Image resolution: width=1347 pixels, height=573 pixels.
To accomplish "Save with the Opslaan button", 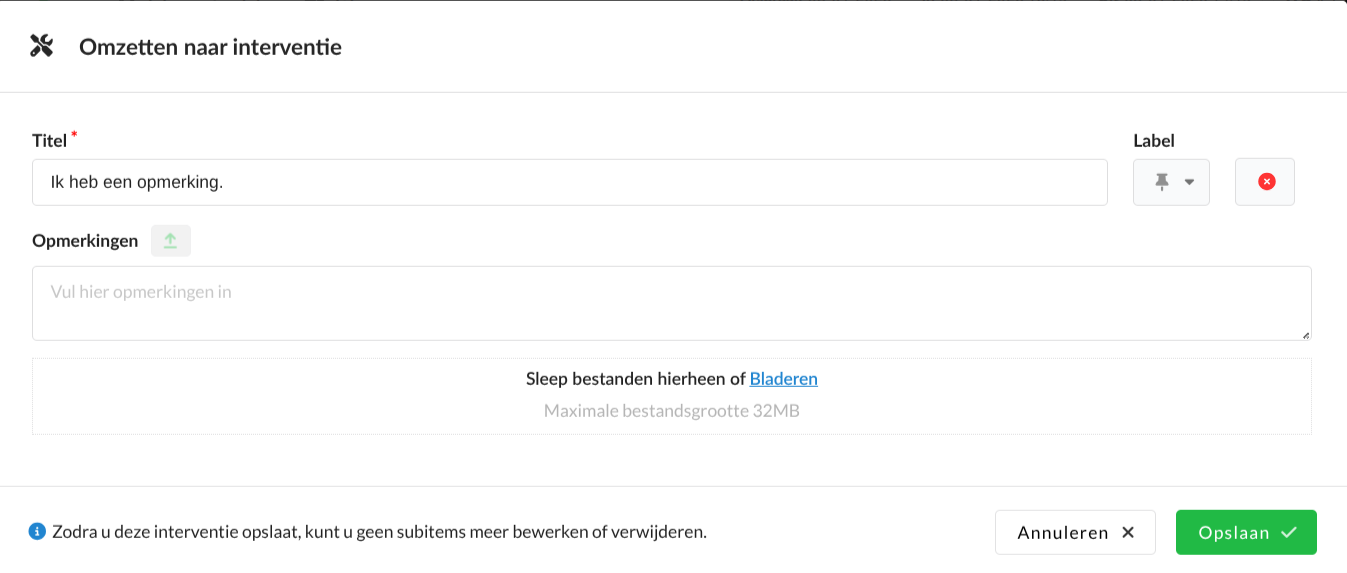I will (x=1245, y=532).
